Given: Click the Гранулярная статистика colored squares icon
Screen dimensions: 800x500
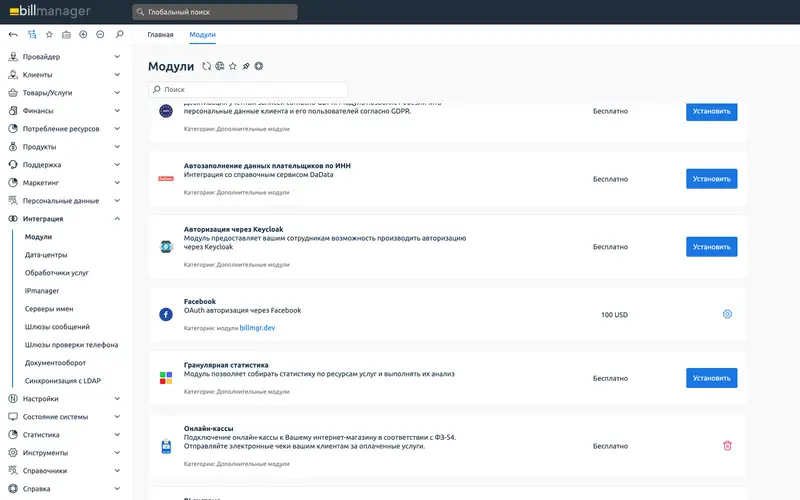Looking at the screenshot, I should coord(166,378).
